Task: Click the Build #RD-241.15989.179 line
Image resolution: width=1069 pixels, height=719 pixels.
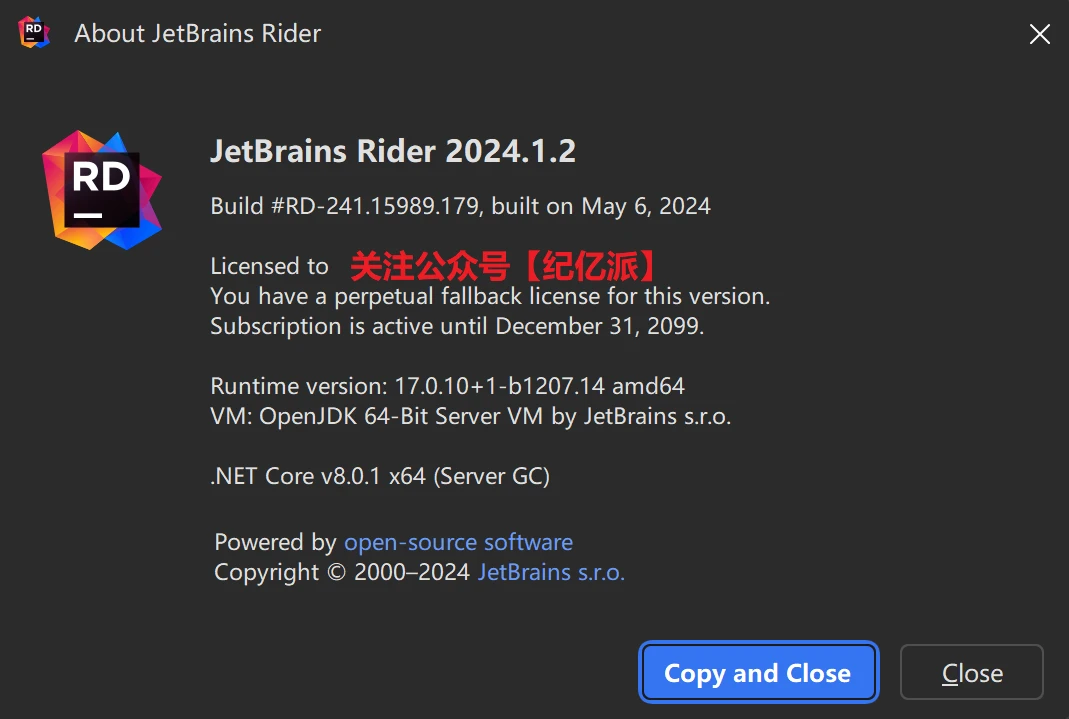Action: click(x=346, y=207)
